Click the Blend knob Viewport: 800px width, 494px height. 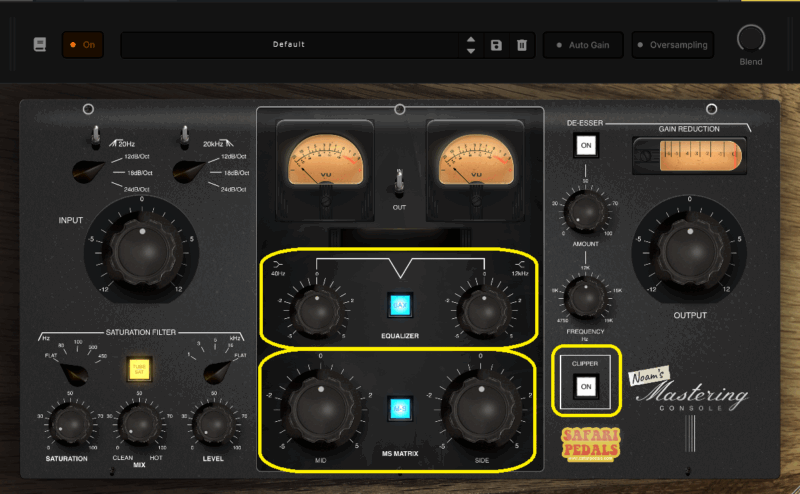coord(751,39)
